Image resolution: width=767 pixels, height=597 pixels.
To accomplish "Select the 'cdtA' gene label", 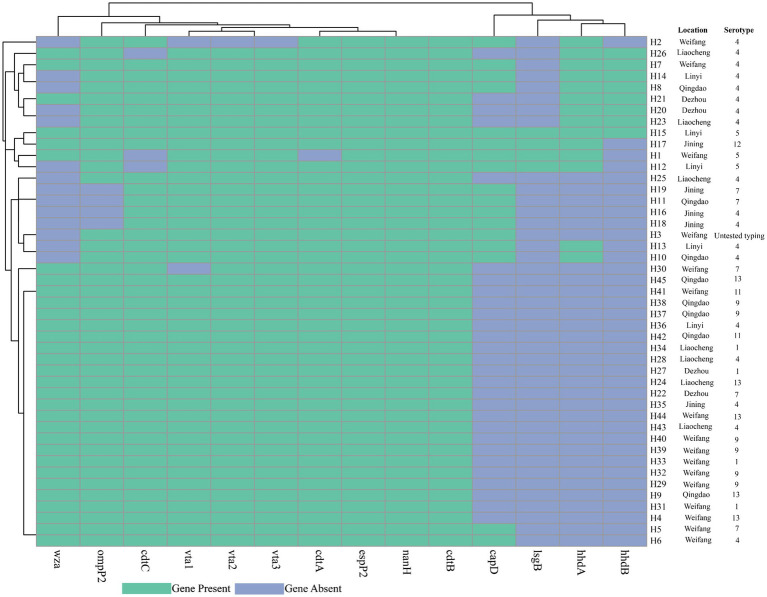I will [319, 561].
